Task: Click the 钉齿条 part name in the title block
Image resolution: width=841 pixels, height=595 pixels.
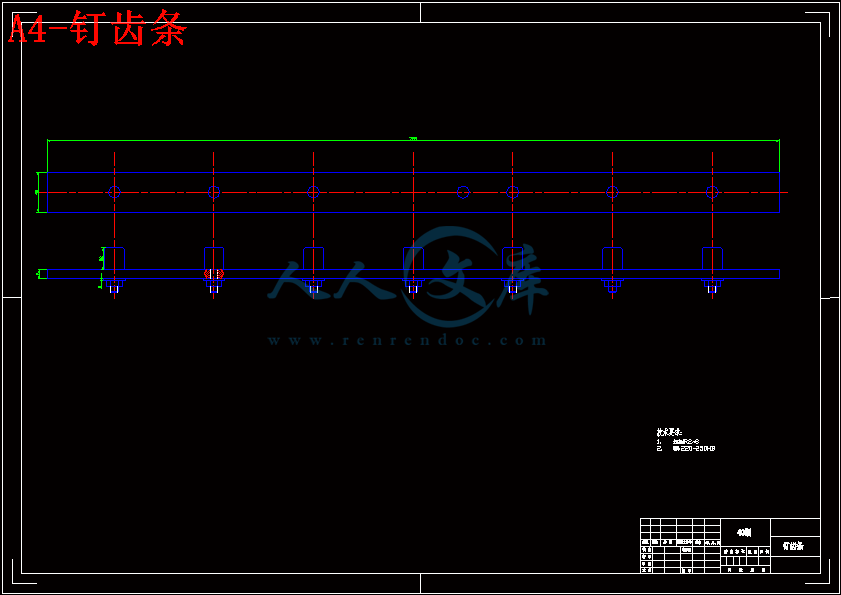Action: pos(793,546)
